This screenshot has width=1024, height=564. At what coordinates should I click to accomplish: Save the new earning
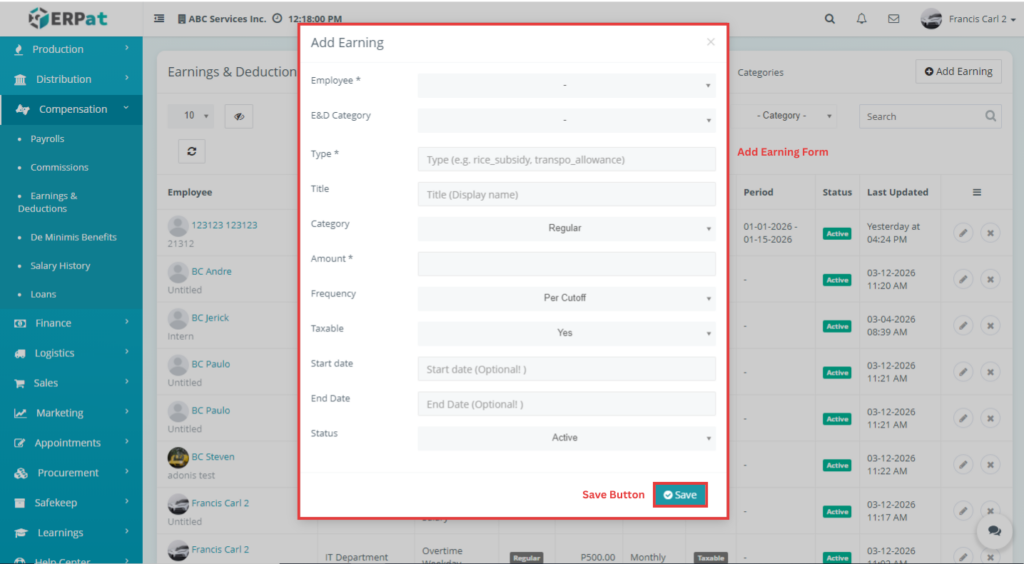coord(680,495)
